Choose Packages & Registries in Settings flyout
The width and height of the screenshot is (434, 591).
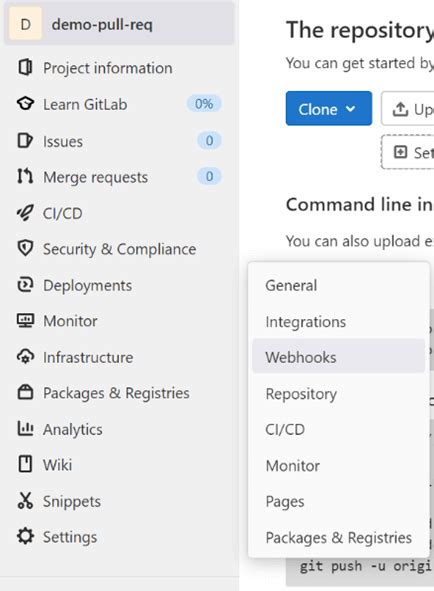339,538
